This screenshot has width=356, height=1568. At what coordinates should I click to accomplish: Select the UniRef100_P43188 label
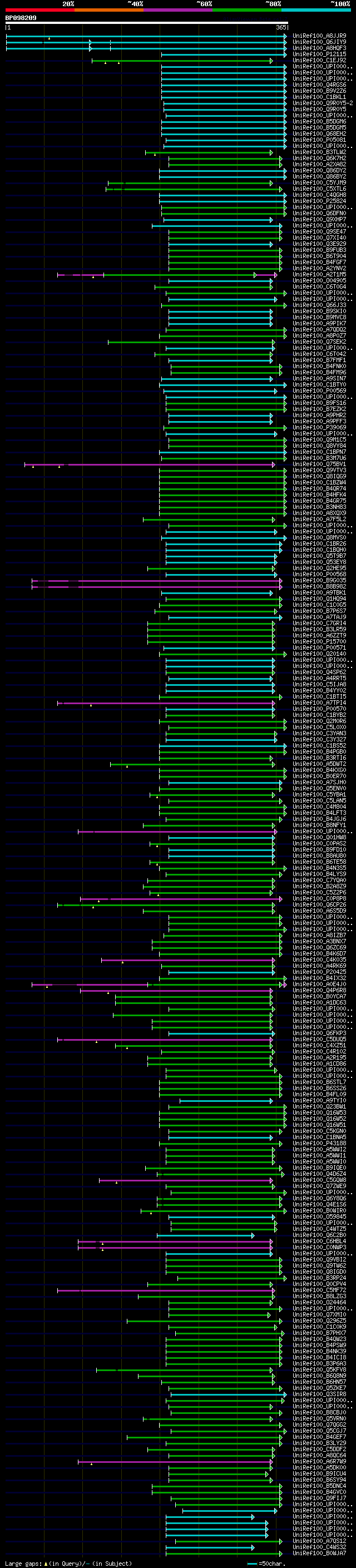point(319,1143)
